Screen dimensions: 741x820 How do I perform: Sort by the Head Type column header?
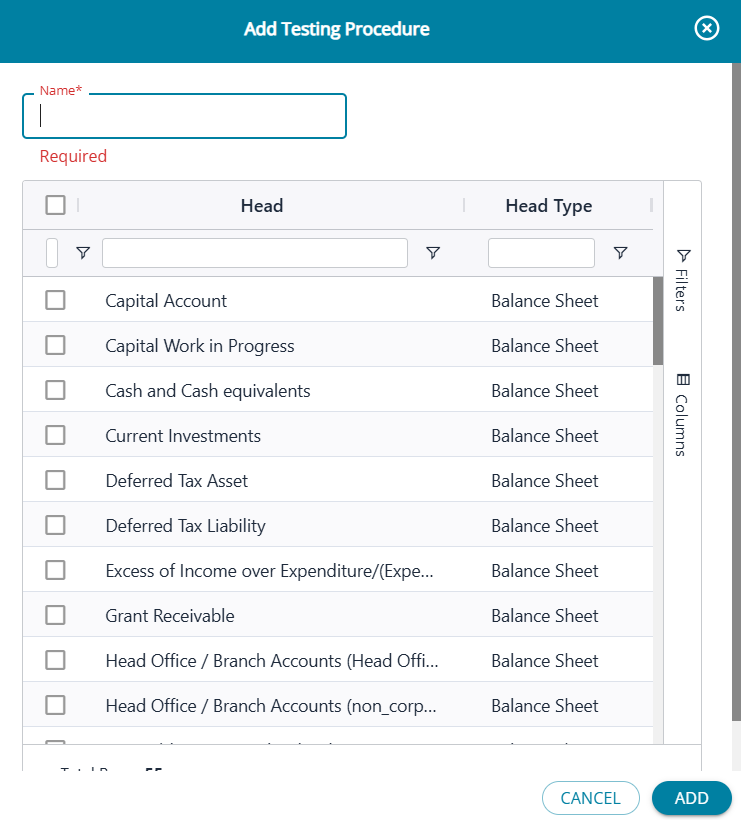point(548,206)
